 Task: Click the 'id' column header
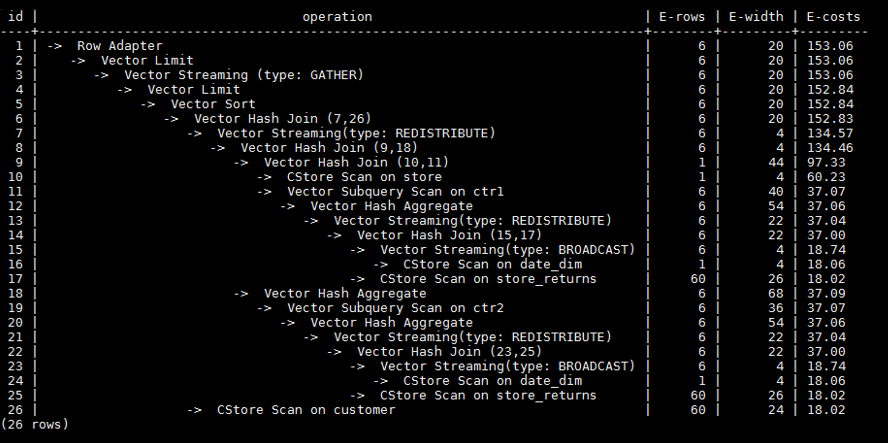15,17
